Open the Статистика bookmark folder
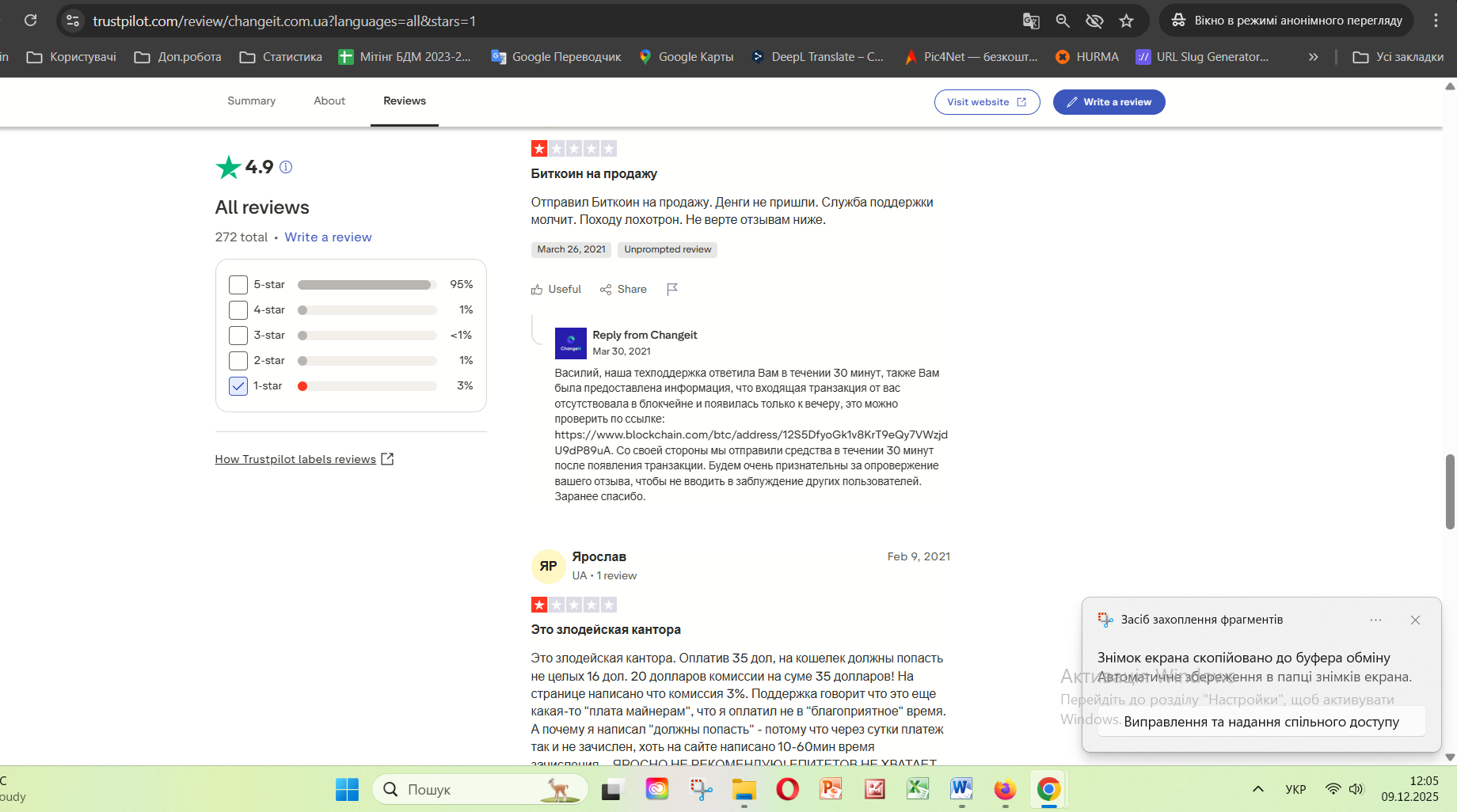Viewport: 1457px width, 812px height. click(x=281, y=57)
